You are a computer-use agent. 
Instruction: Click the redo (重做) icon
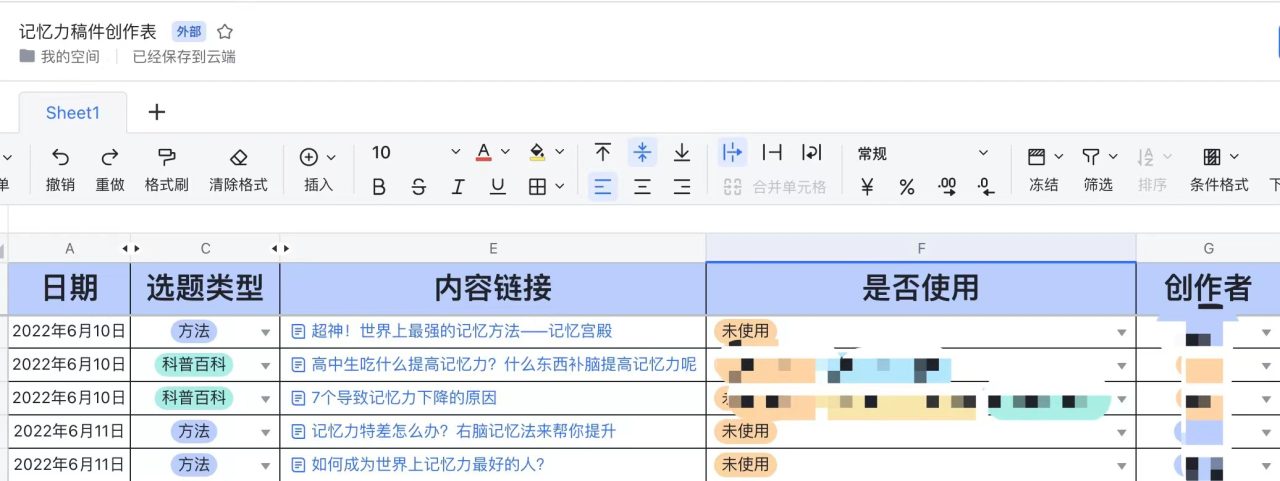coord(110,157)
